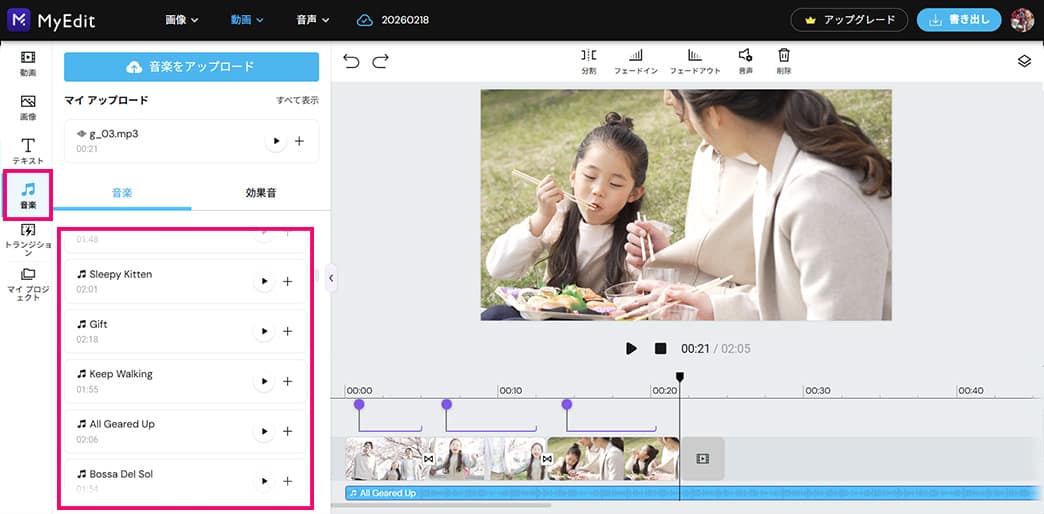The height and width of the screenshot is (514, 1044).
Task: Preview g_03.mp3 with its play button
Action: pyautogui.click(x=276, y=141)
